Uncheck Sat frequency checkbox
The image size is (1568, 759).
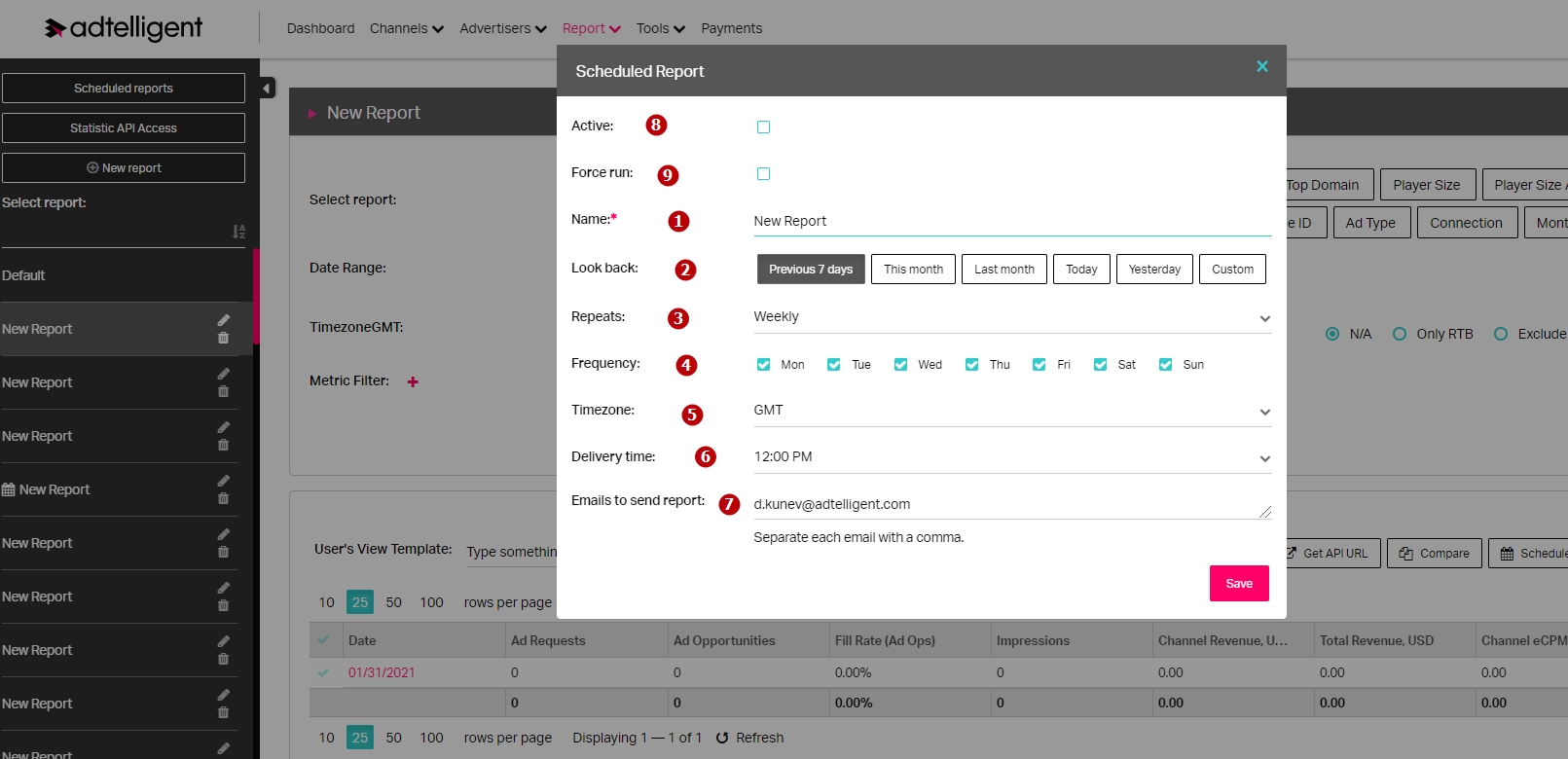(1100, 364)
